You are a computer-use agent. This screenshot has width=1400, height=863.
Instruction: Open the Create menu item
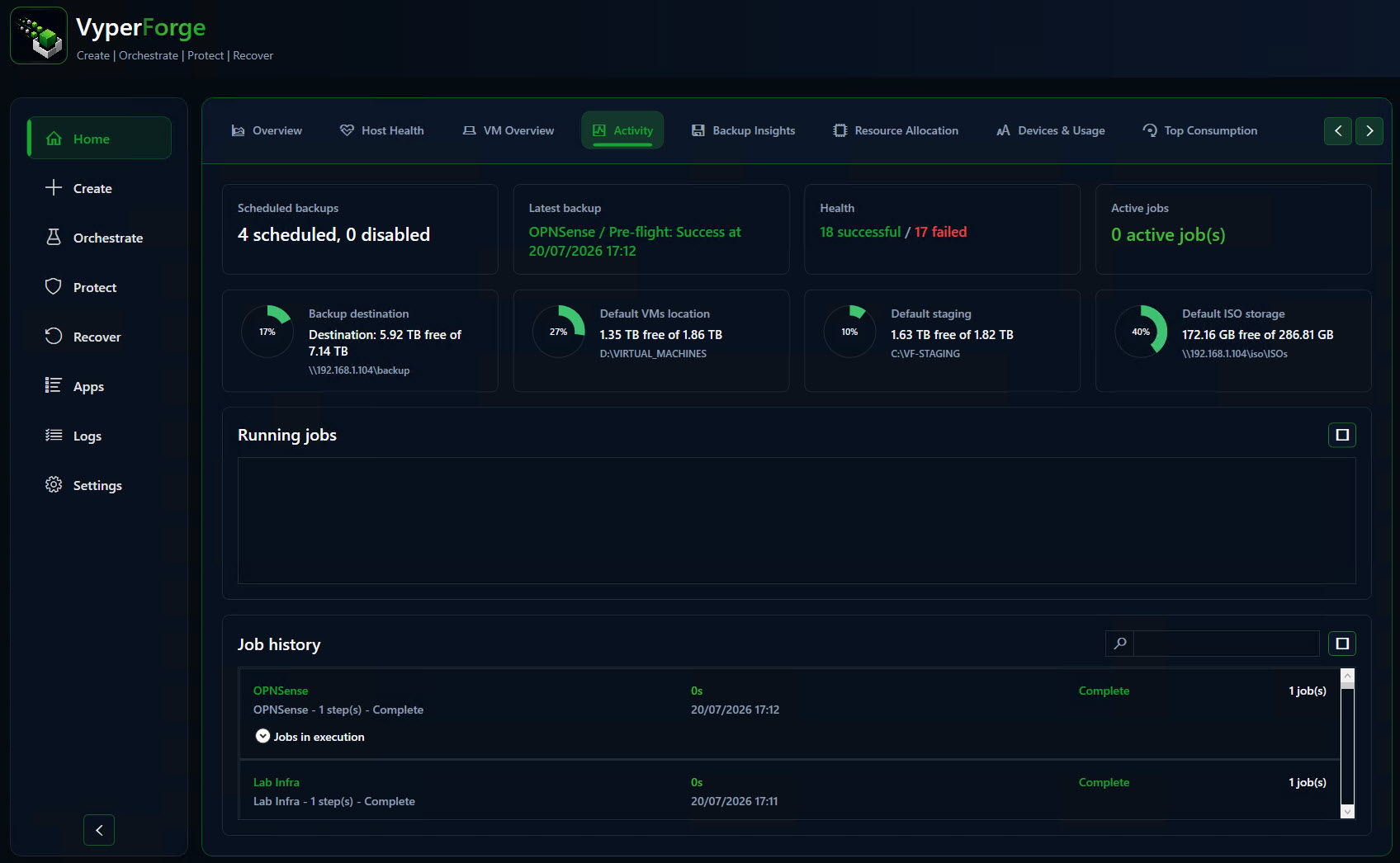pos(99,188)
